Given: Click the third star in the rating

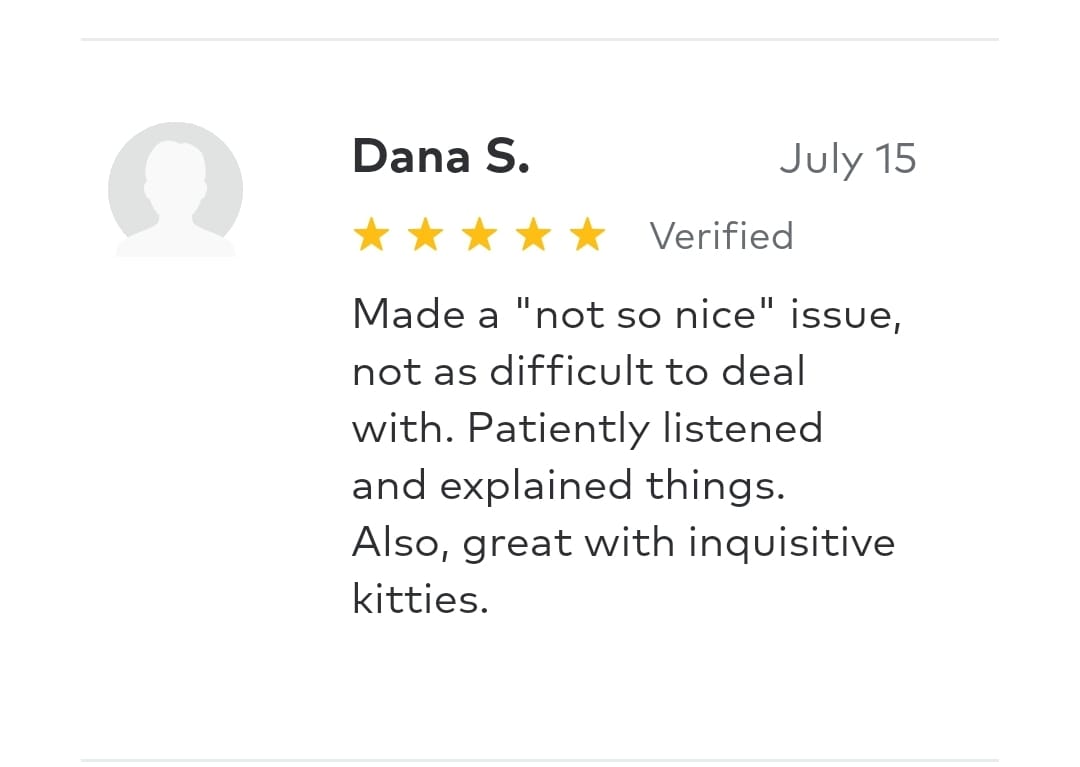Looking at the screenshot, I should click(480, 236).
